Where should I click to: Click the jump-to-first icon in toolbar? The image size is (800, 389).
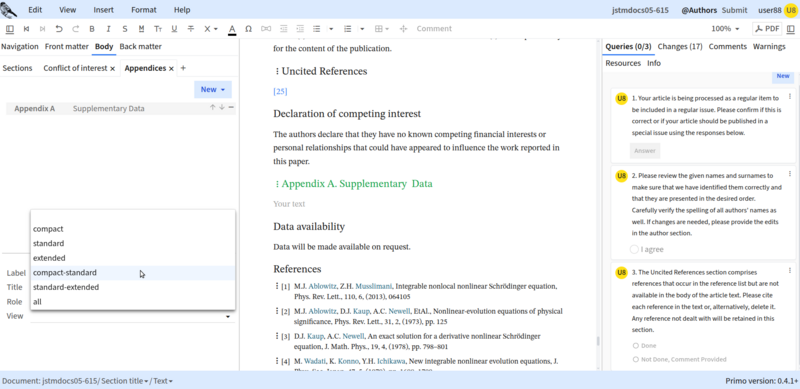[x=27, y=29]
